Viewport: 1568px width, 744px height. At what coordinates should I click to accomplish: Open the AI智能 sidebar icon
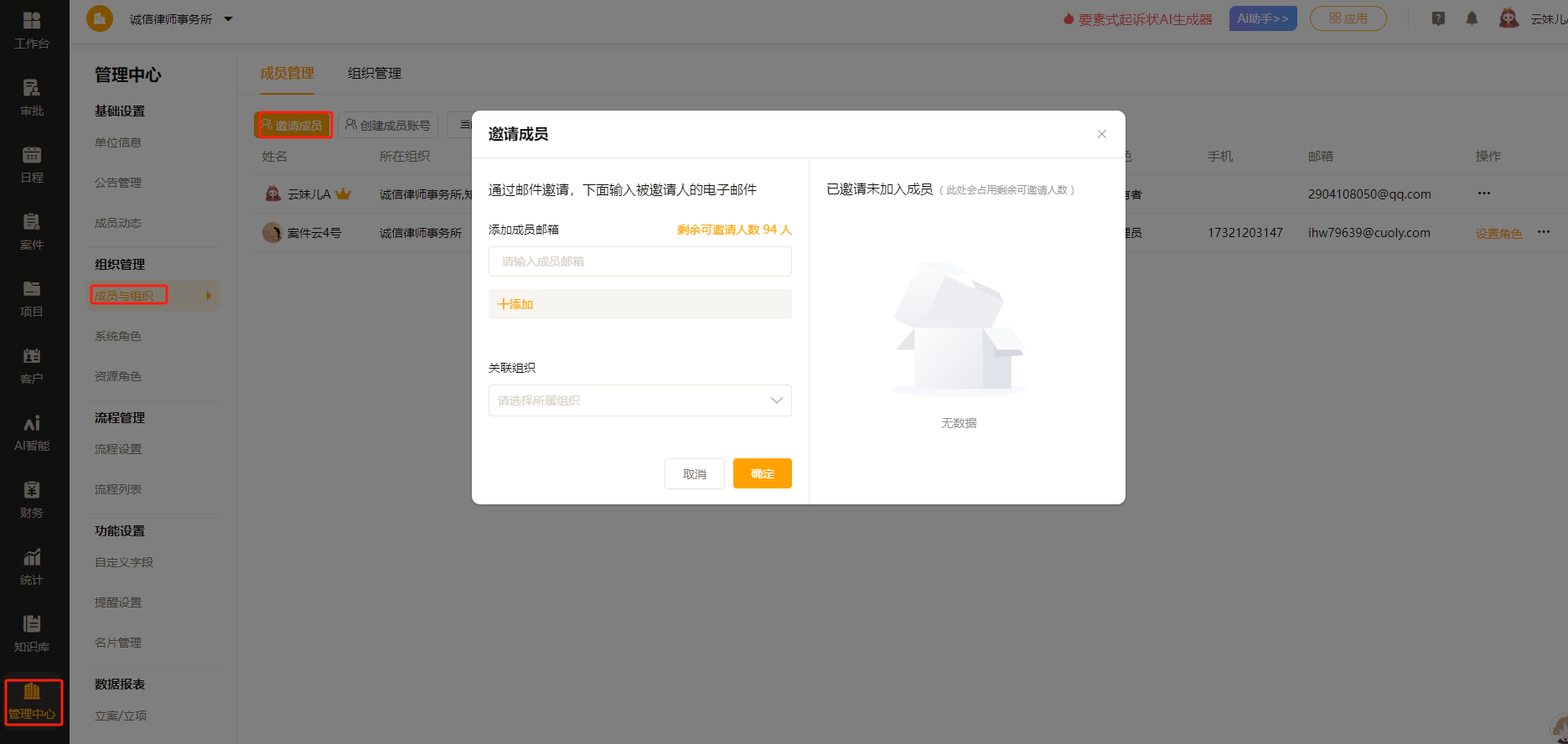coord(32,432)
